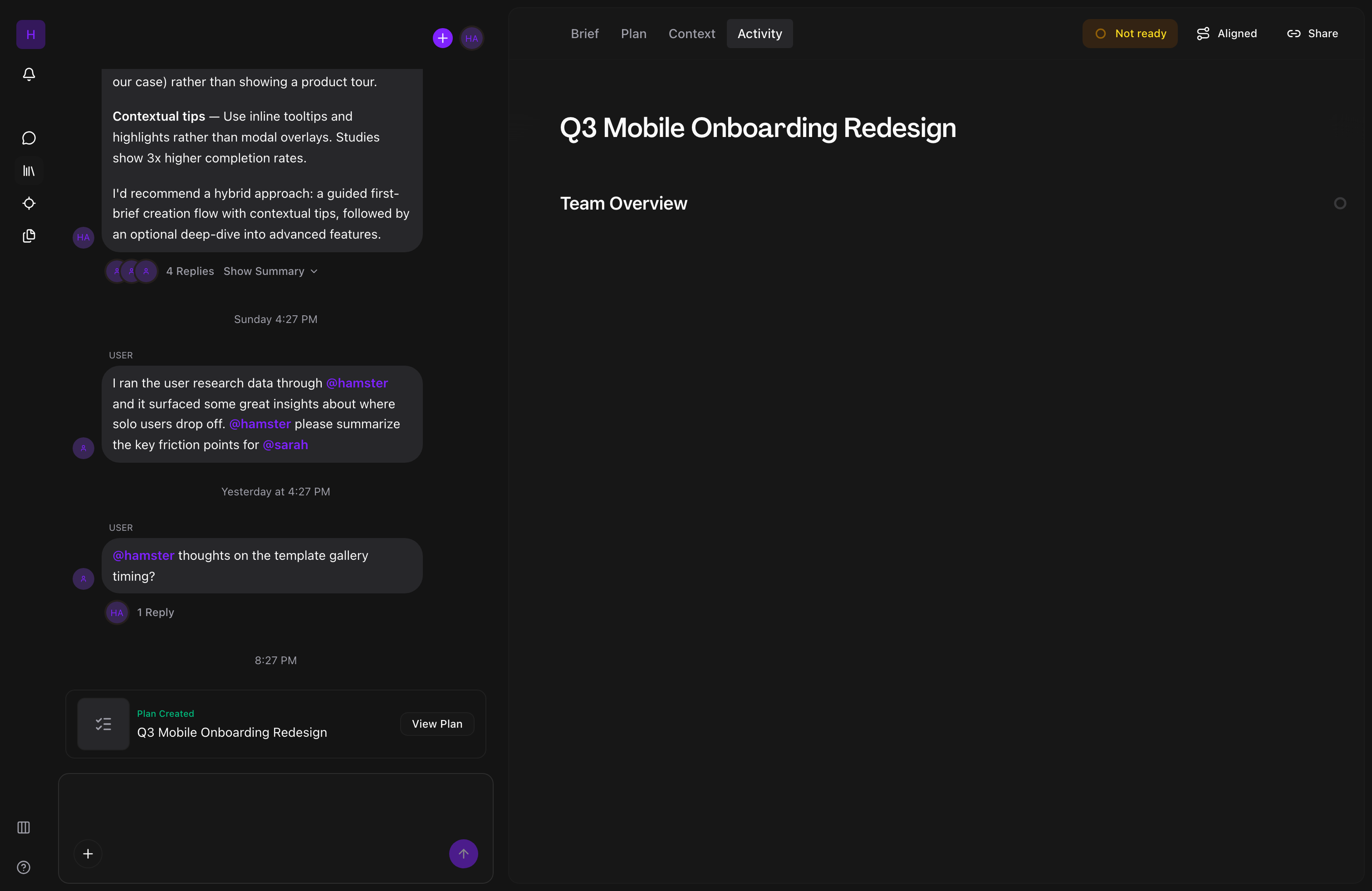The height and width of the screenshot is (891, 1372).
Task: Toggle the Not ready status indicator
Action: coord(1130,34)
